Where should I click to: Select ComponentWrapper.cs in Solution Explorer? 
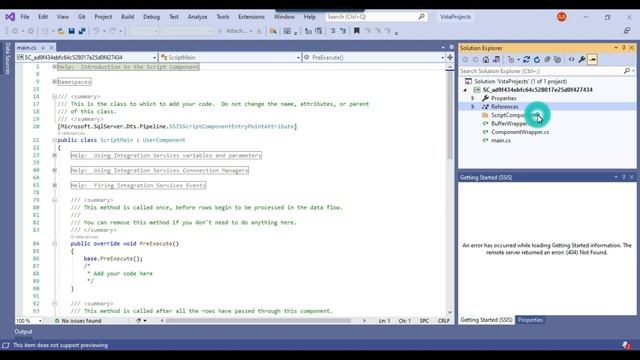[520, 132]
